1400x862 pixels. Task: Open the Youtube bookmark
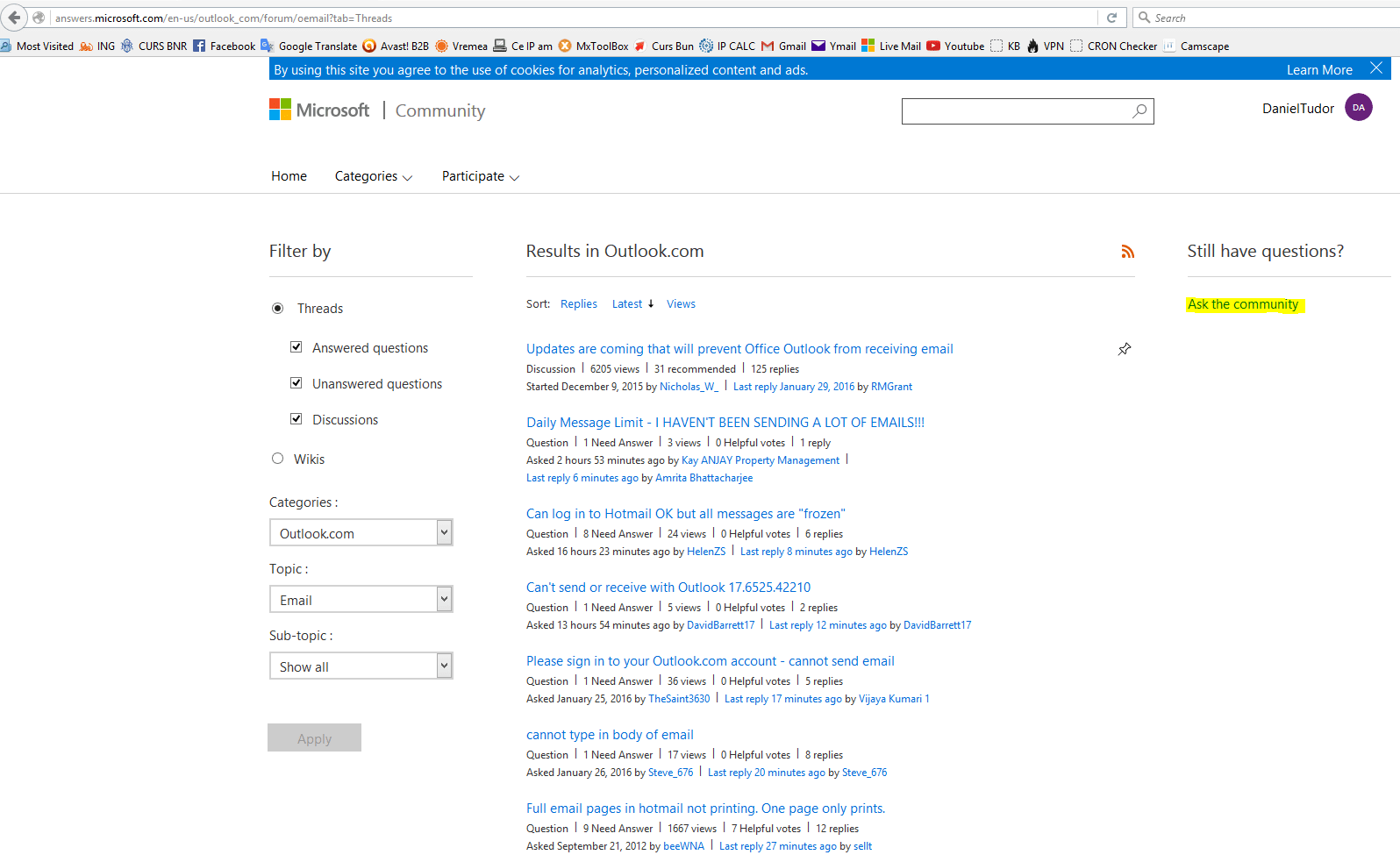(955, 46)
